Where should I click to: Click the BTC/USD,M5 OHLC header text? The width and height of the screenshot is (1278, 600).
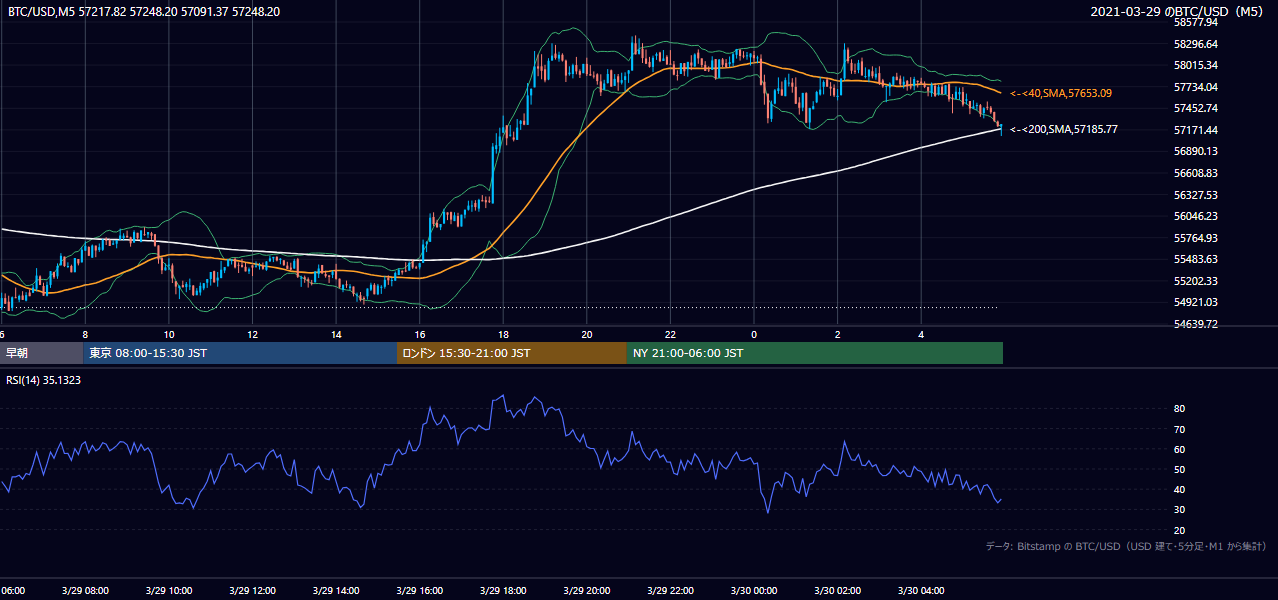[144, 12]
